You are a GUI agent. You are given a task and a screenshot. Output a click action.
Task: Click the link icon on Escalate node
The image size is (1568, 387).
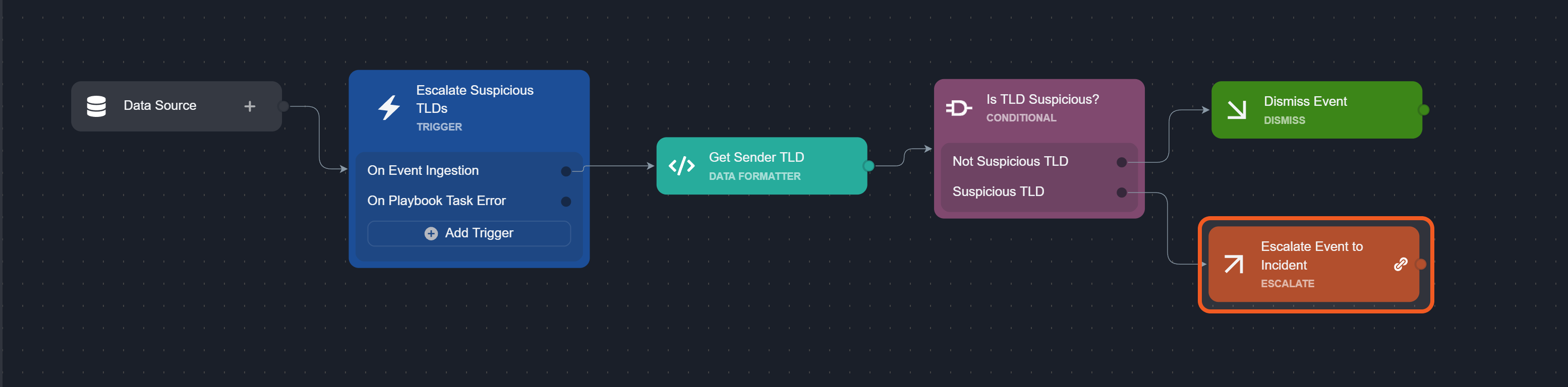(x=1400, y=264)
